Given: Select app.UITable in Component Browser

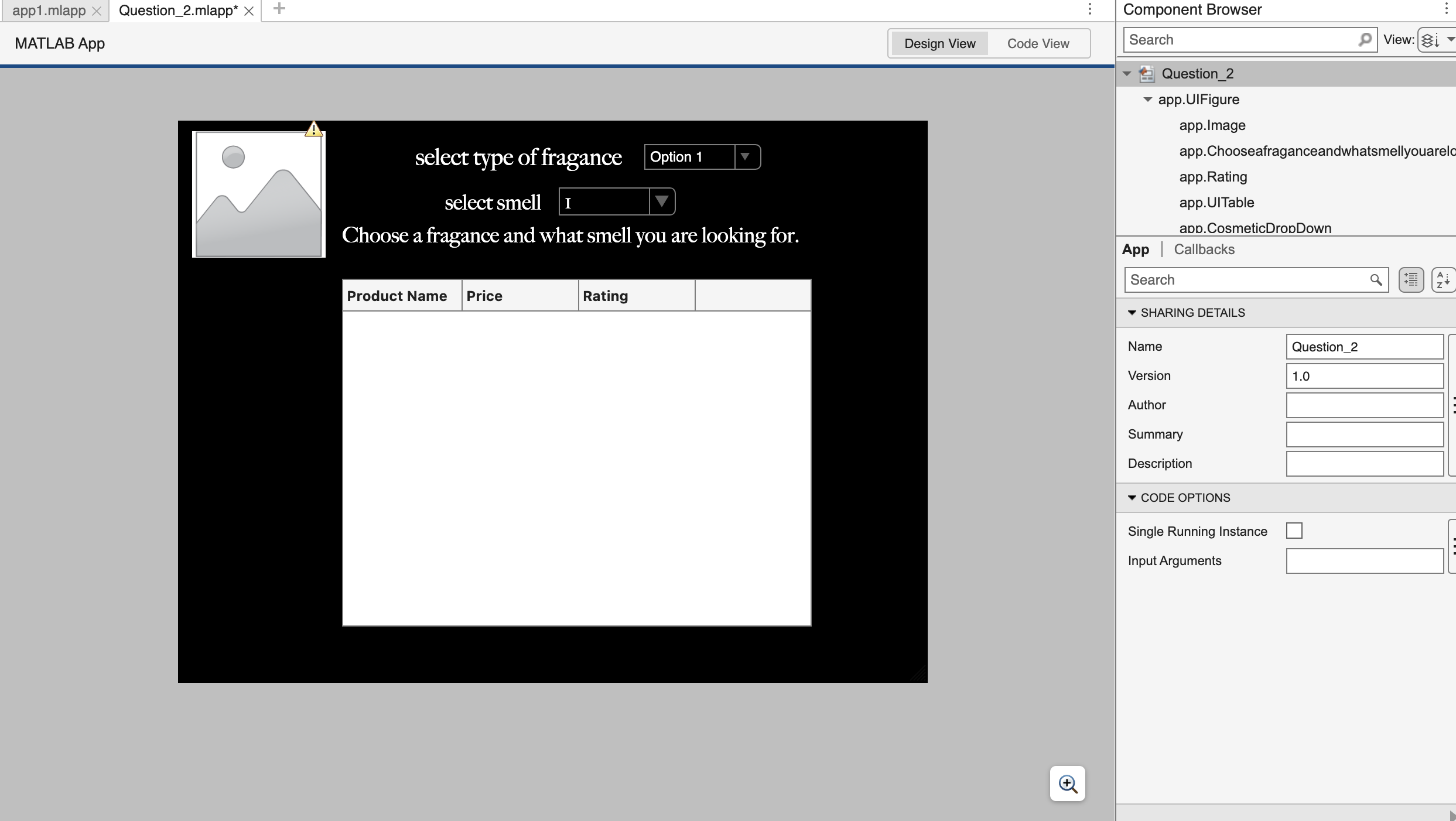Looking at the screenshot, I should [x=1216, y=203].
